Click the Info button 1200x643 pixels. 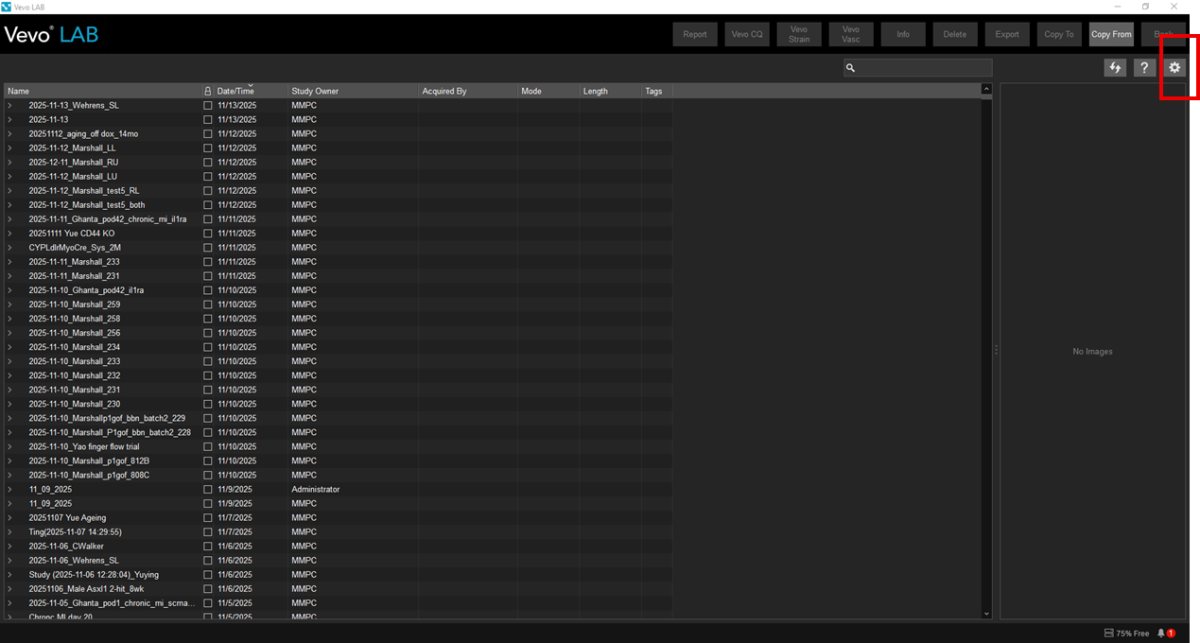tap(903, 34)
